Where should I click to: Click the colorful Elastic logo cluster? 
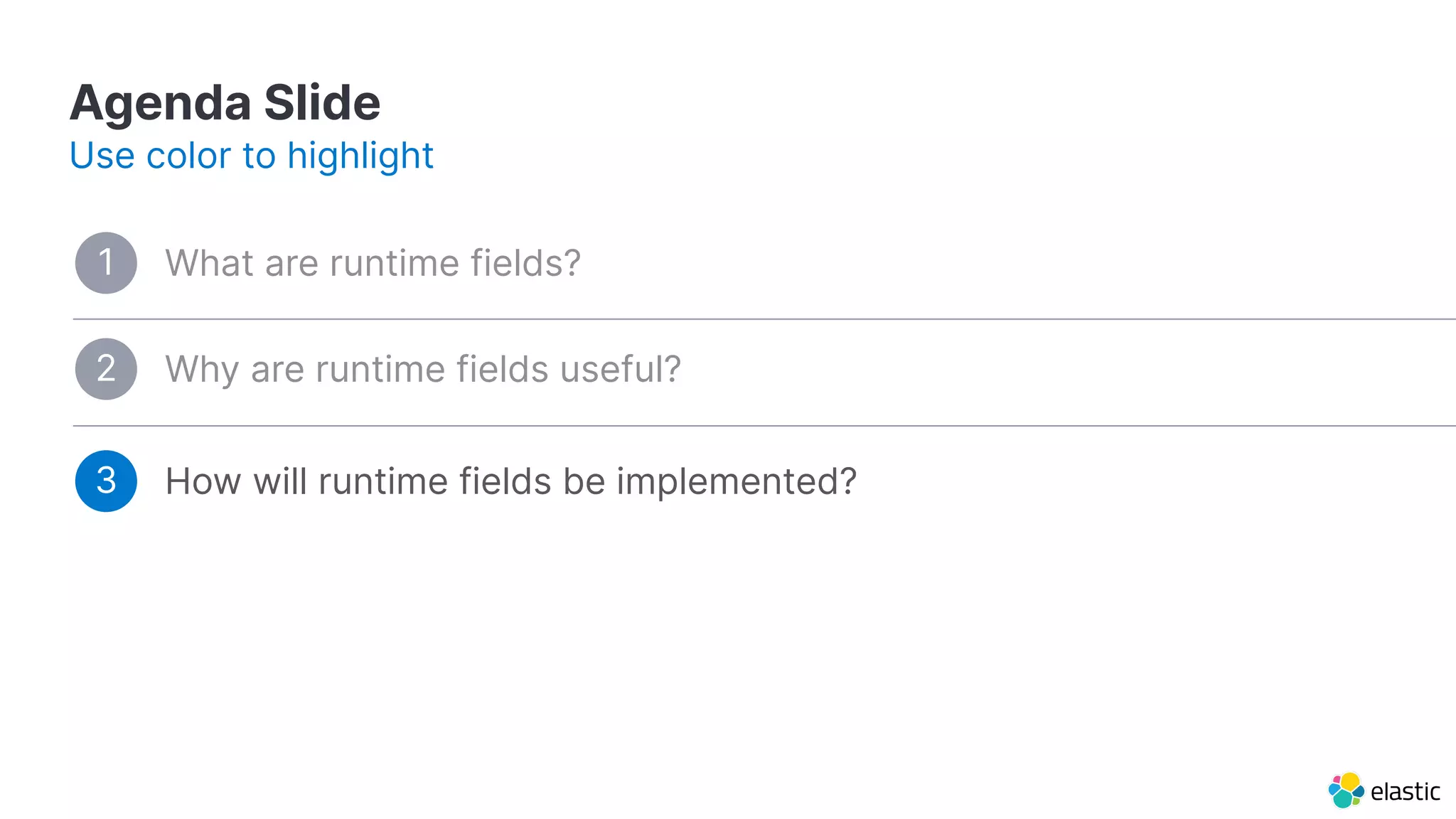pyautogui.click(x=1346, y=791)
